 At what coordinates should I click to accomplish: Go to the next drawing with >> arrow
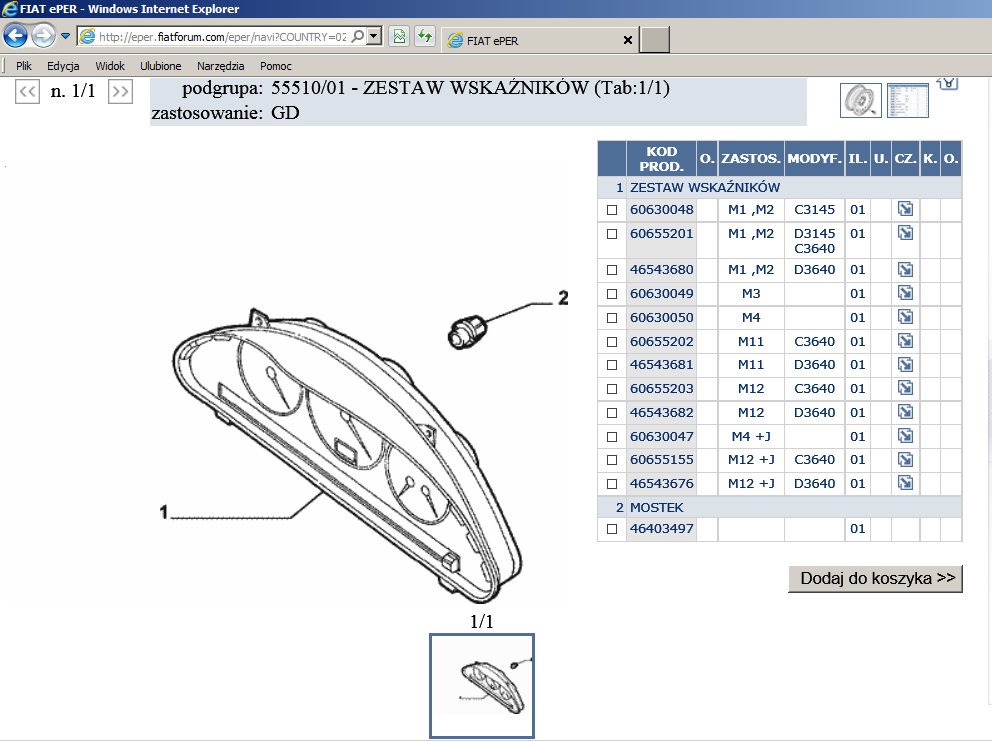coord(120,92)
